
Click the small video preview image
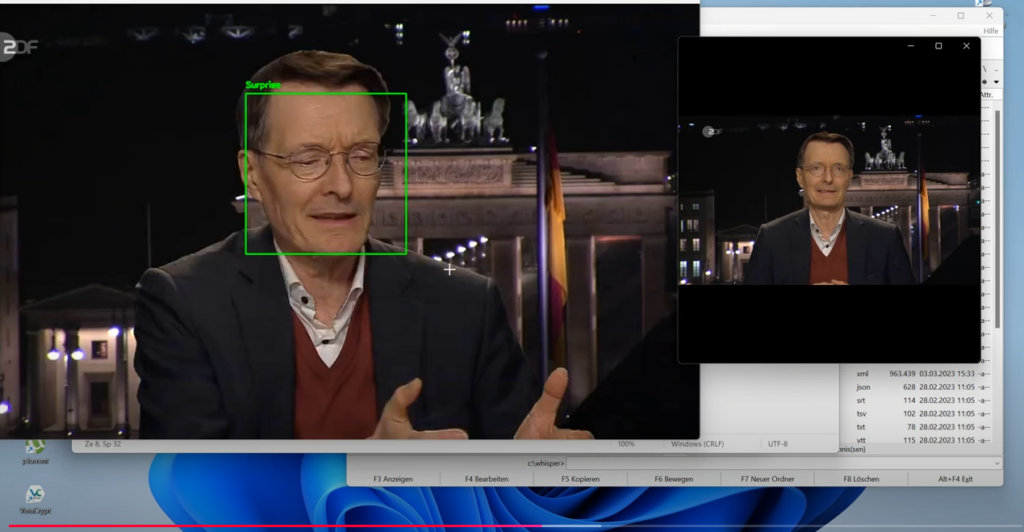point(829,200)
